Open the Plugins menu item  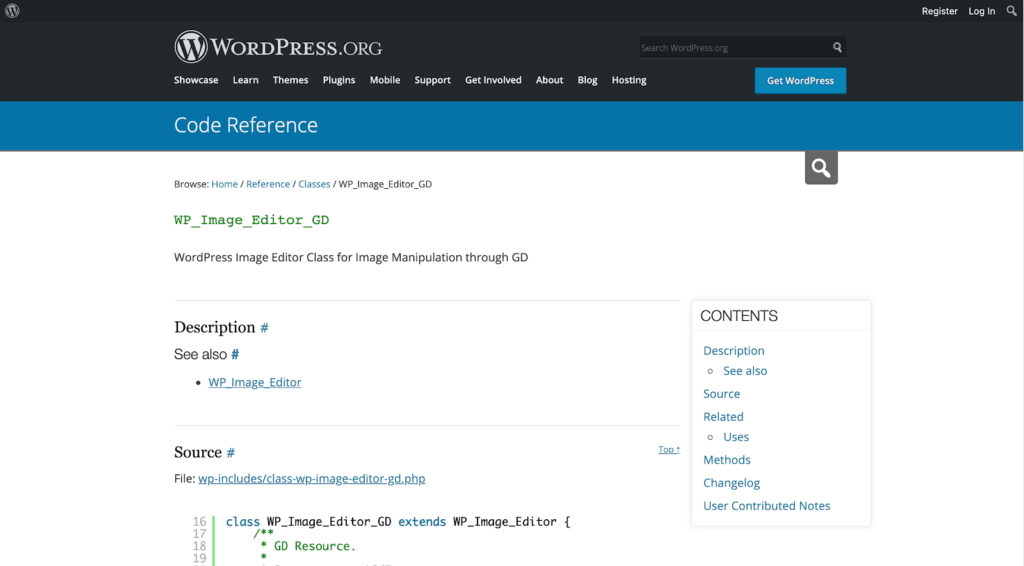(x=339, y=80)
